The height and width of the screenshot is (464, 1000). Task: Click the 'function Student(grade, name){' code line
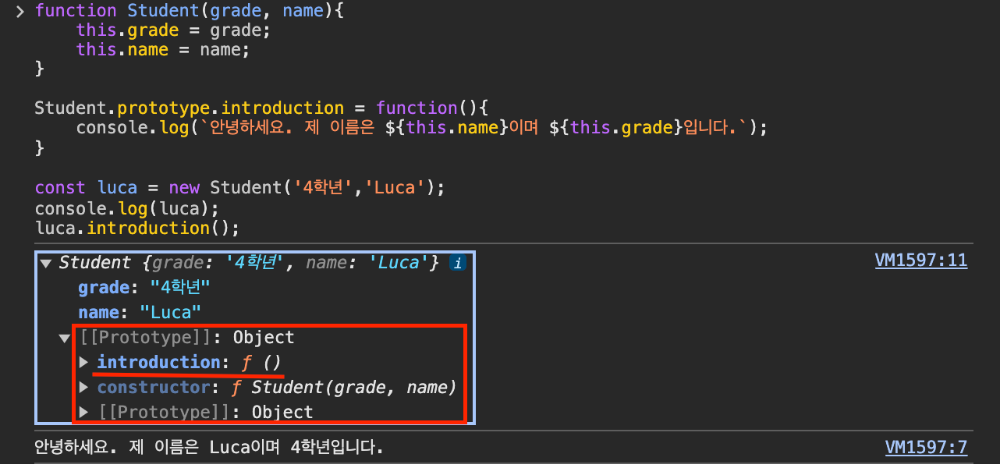pos(189,11)
